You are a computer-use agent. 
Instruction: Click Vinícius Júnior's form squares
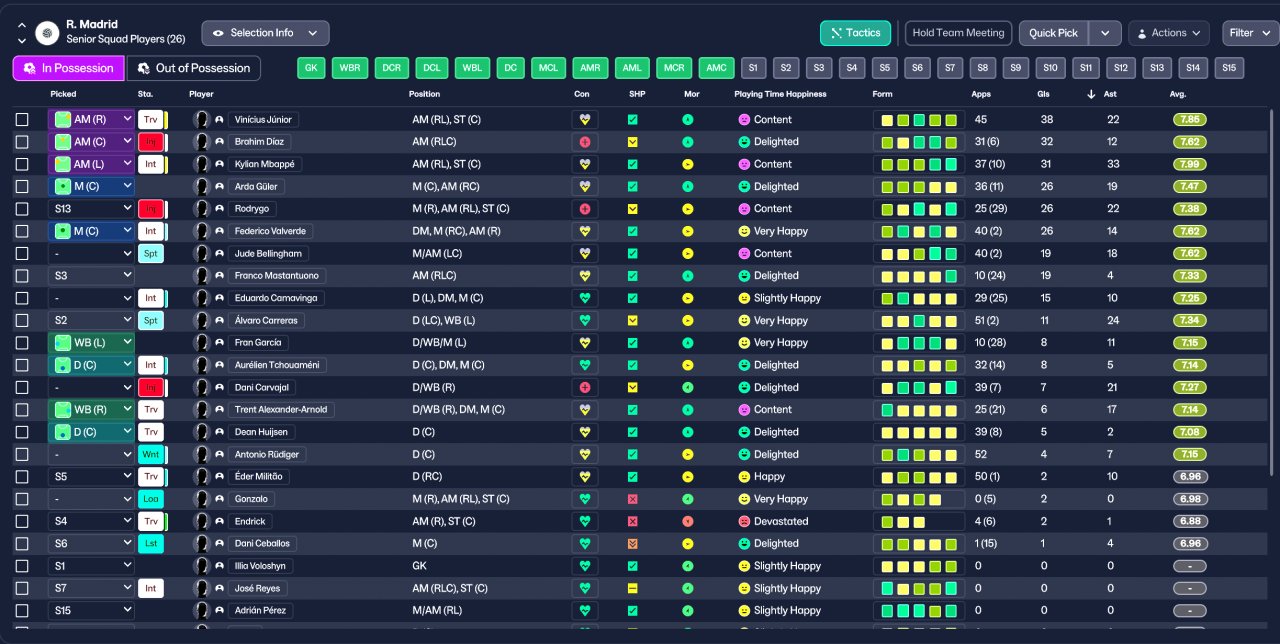pos(919,119)
